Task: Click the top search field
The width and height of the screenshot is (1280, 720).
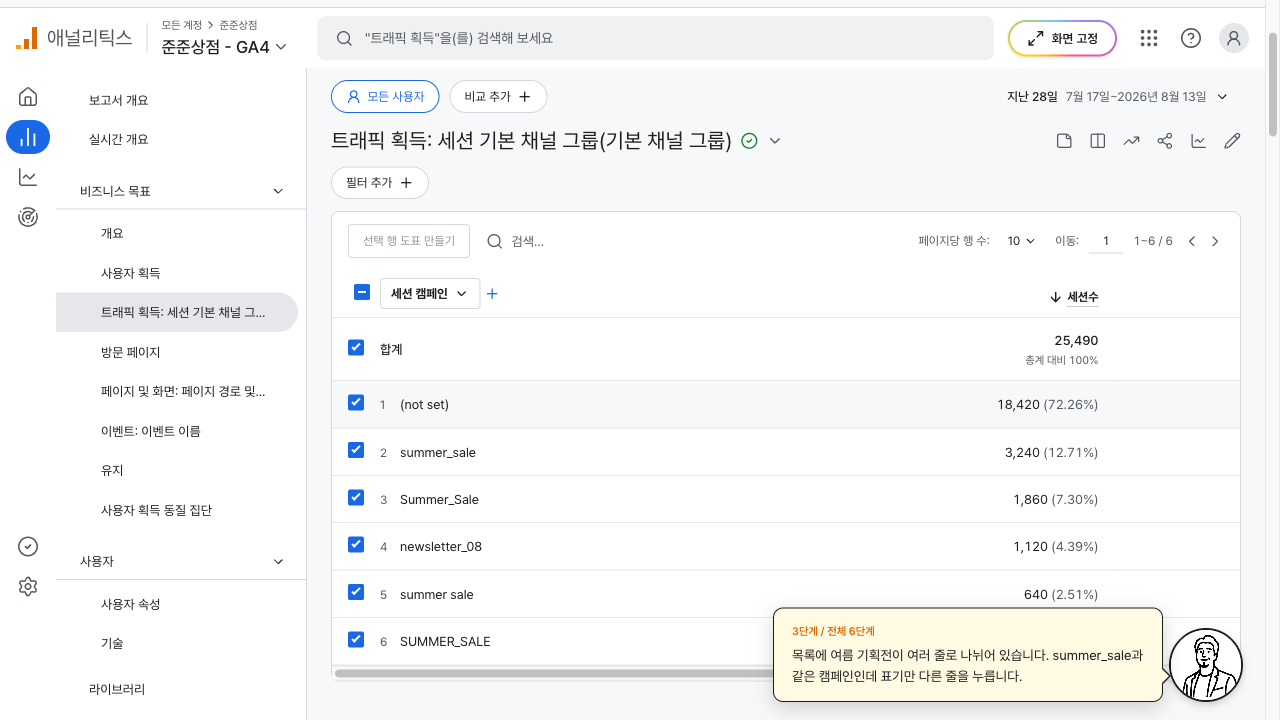Action: 655,38
